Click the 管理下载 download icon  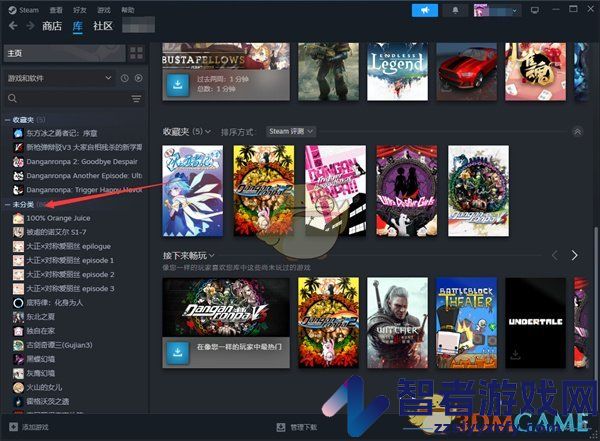(x=281, y=427)
